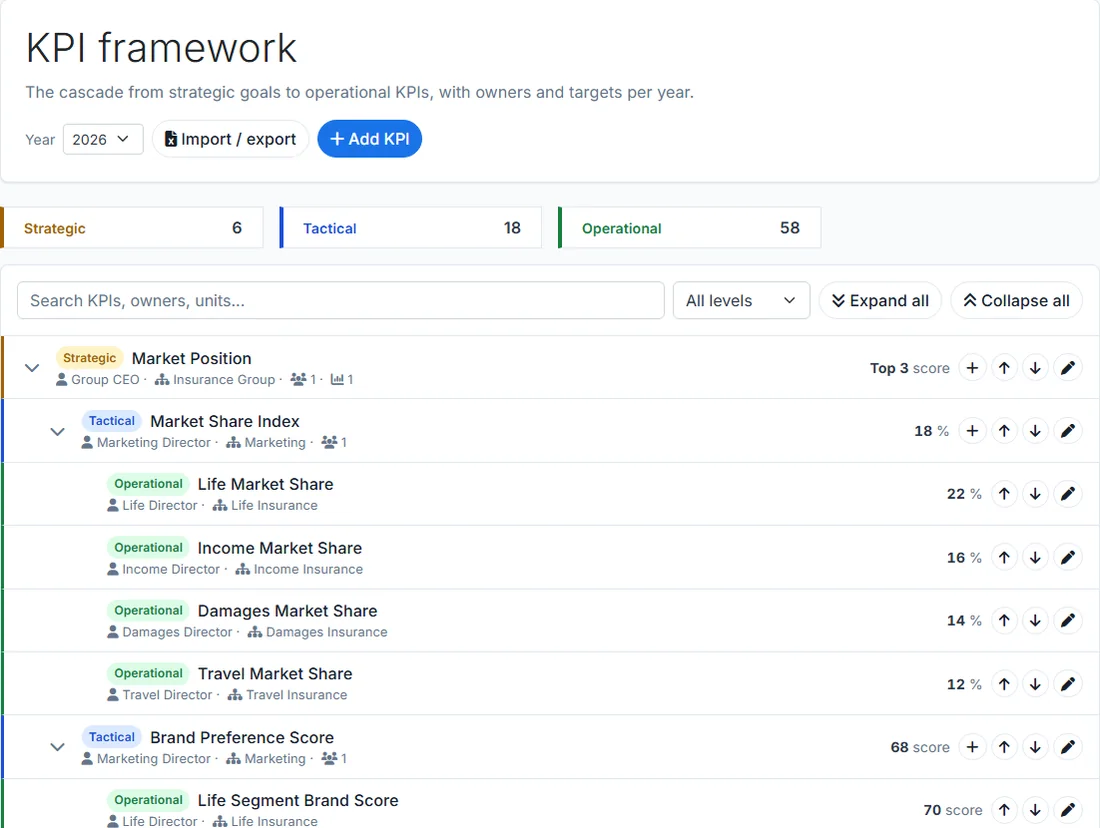Move Market Share Index up
1100x828 pixels.
pos(1005,431)
